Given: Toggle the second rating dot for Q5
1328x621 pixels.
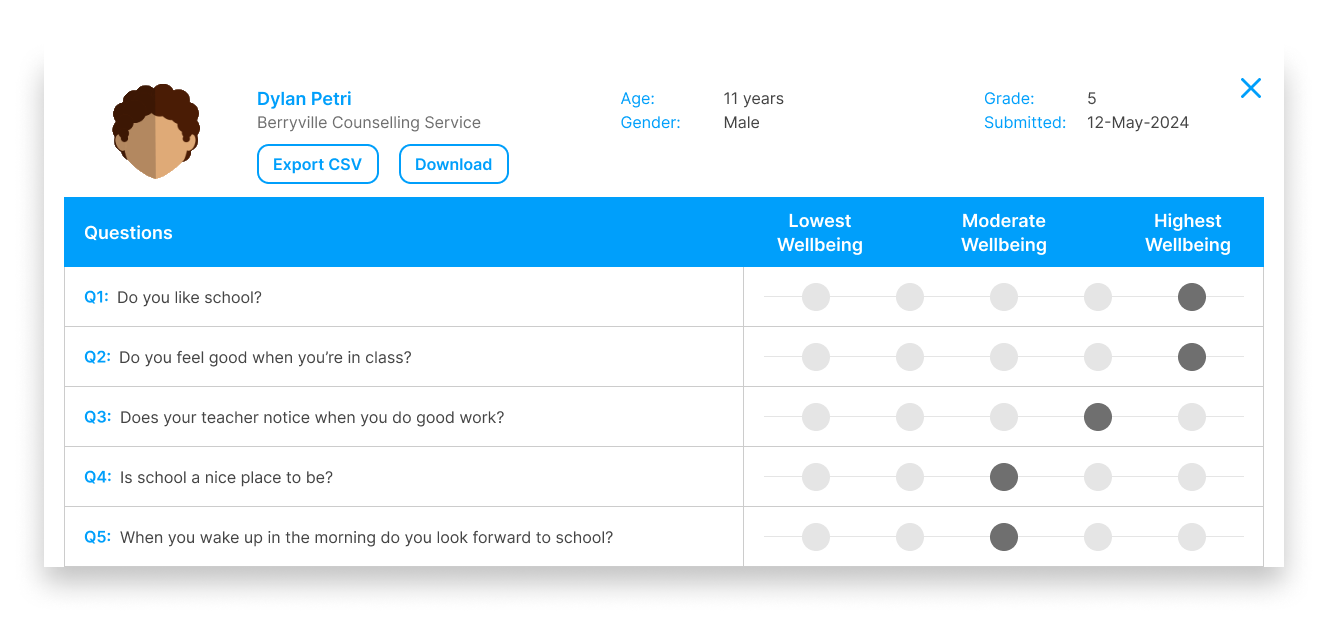Looking at the screenshot, I should pos(909,537).
